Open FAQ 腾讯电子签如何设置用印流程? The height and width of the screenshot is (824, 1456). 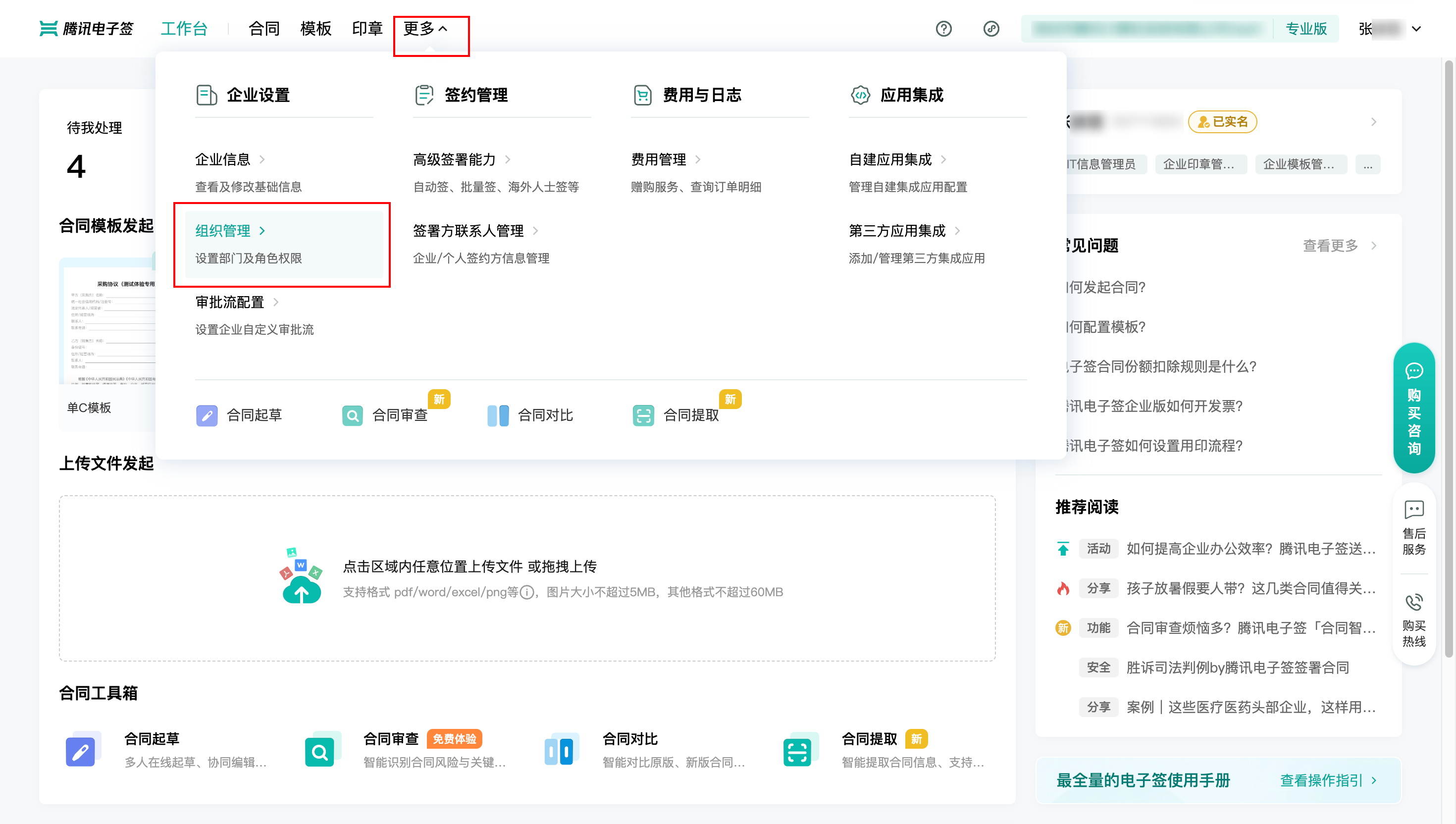(1154, 446)
